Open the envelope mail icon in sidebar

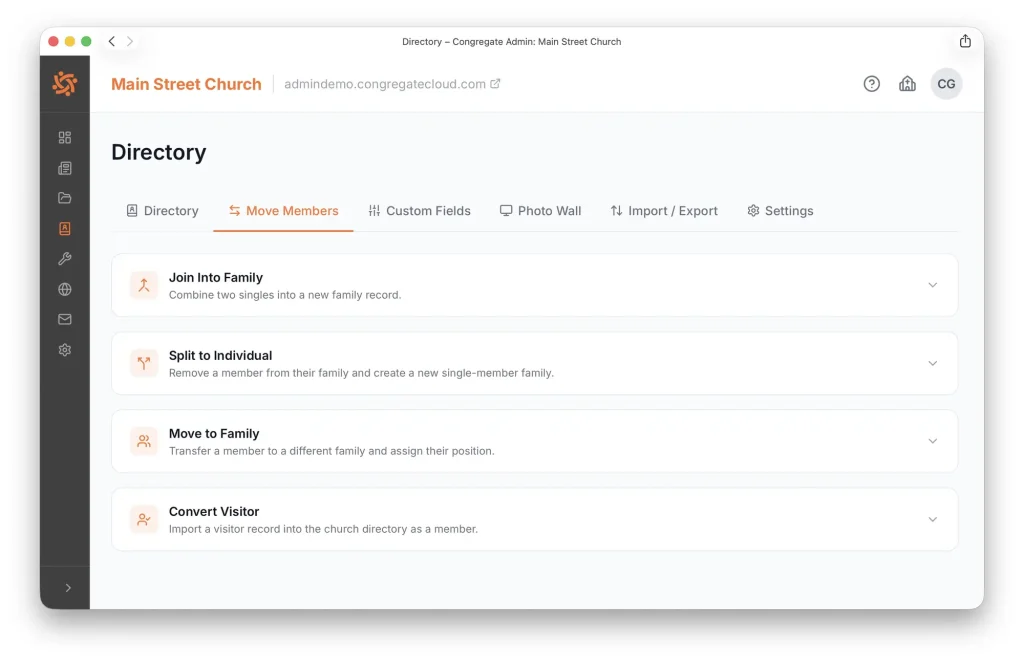65,319
